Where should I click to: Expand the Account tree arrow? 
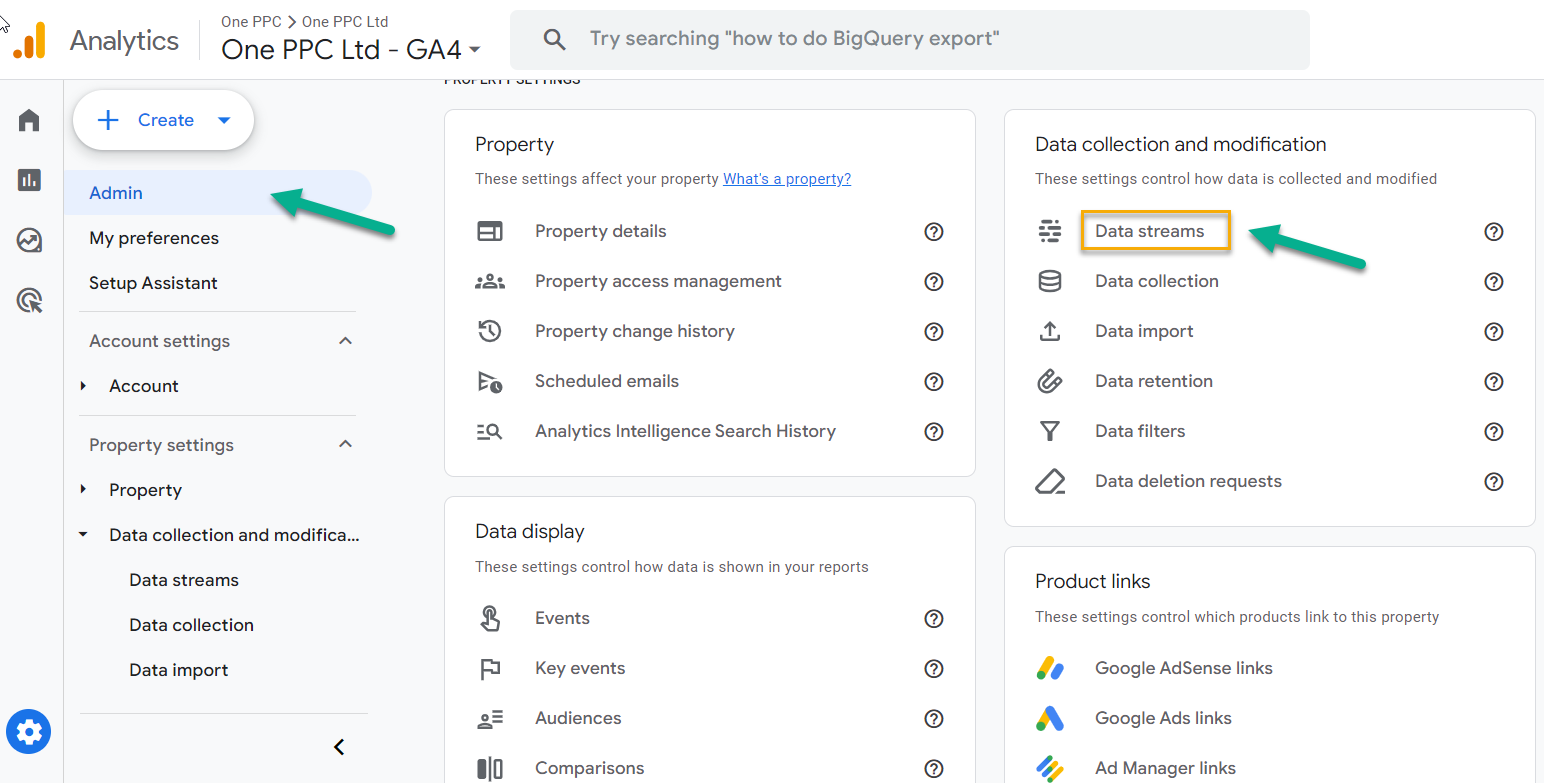84,386
